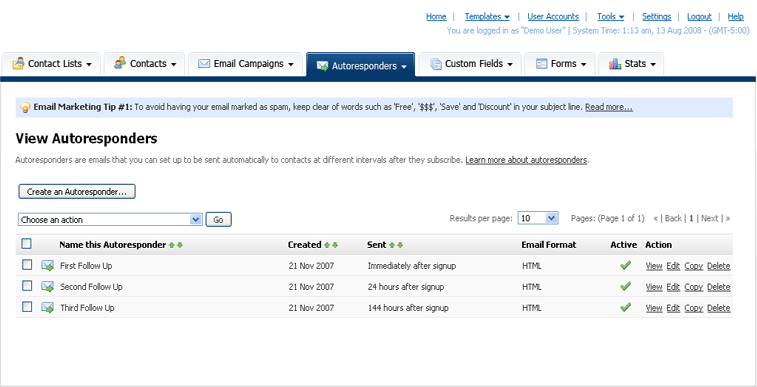
Task: Click the Contact Lists tab icon
Action: (18, 63)
